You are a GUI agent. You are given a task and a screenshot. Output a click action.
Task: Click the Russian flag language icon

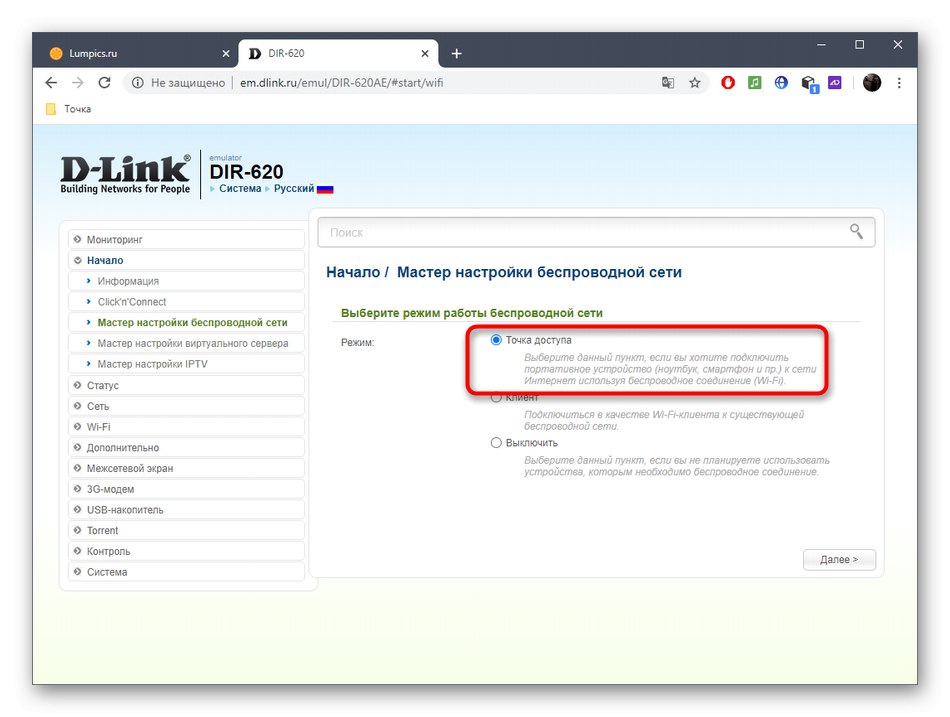tap(325, 188)
